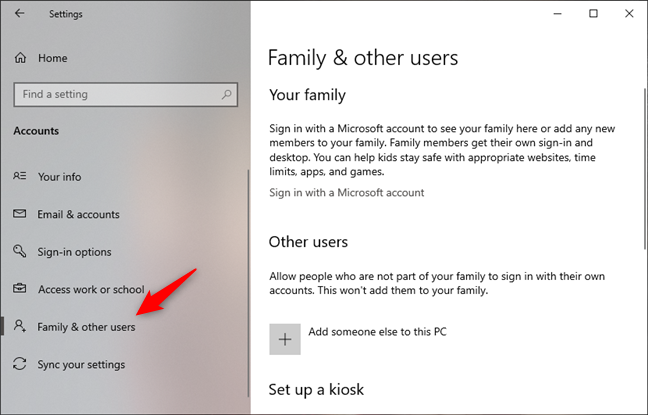Click the sidebar vertical scrollbar
Screen dimensions: 648x415
coord(248,283)
